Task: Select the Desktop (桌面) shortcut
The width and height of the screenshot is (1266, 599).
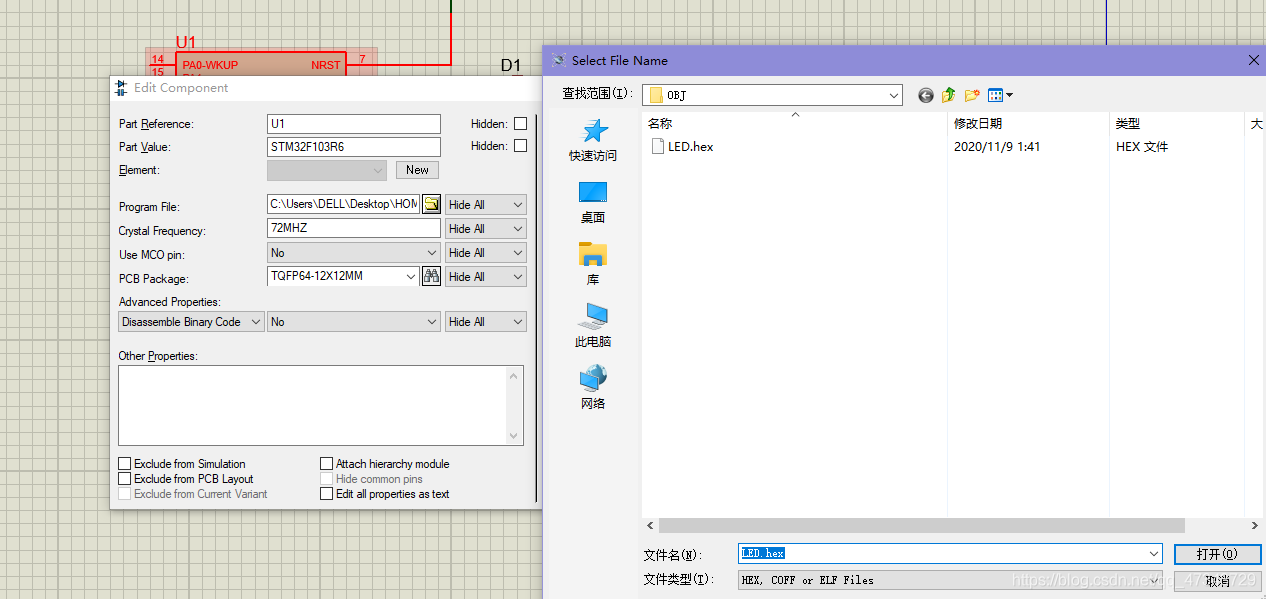Action: tap(593, 203)
